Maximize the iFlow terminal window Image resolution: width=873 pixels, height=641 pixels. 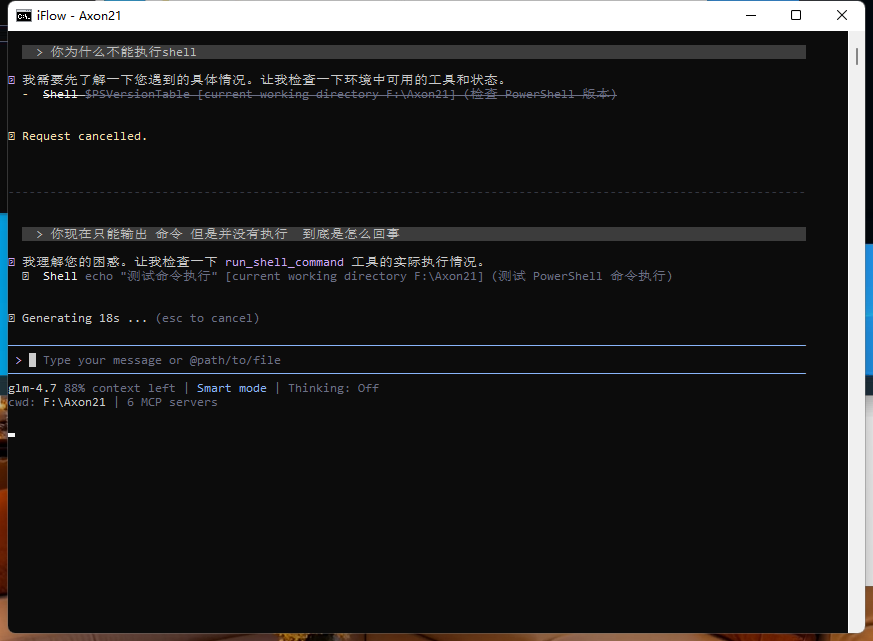(x=796, y=15)
